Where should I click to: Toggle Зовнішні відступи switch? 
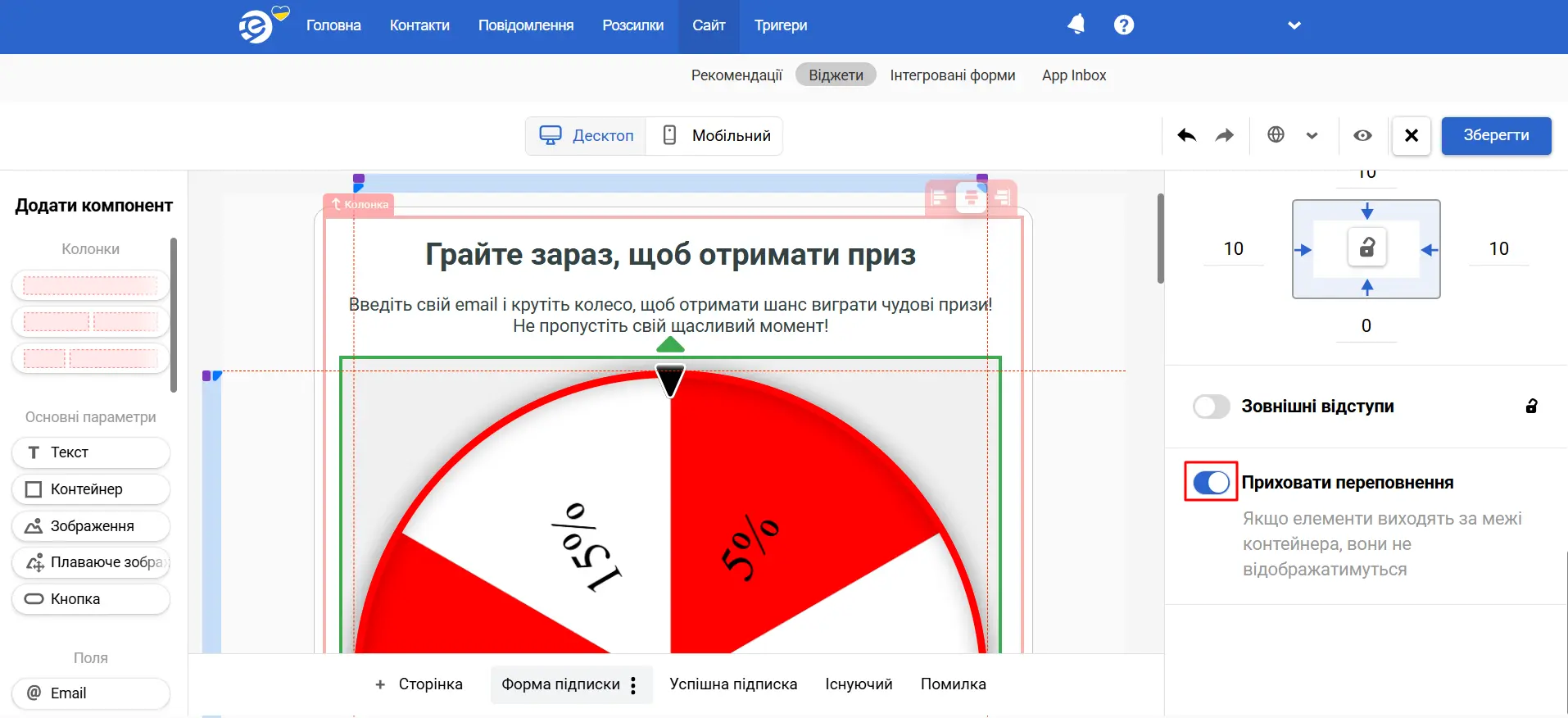point(1212,407)
